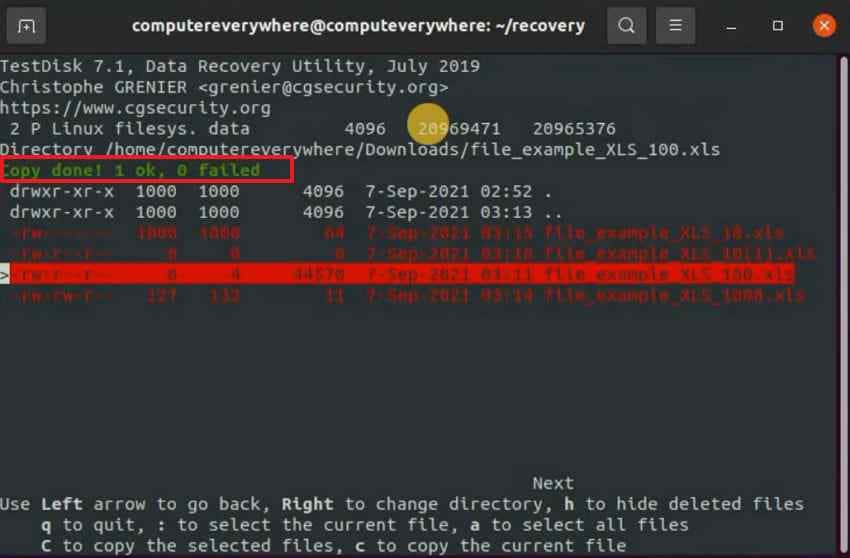
Task: Click the Directory path line for file_example_XLS_100.xls
Action: [360, 150]
